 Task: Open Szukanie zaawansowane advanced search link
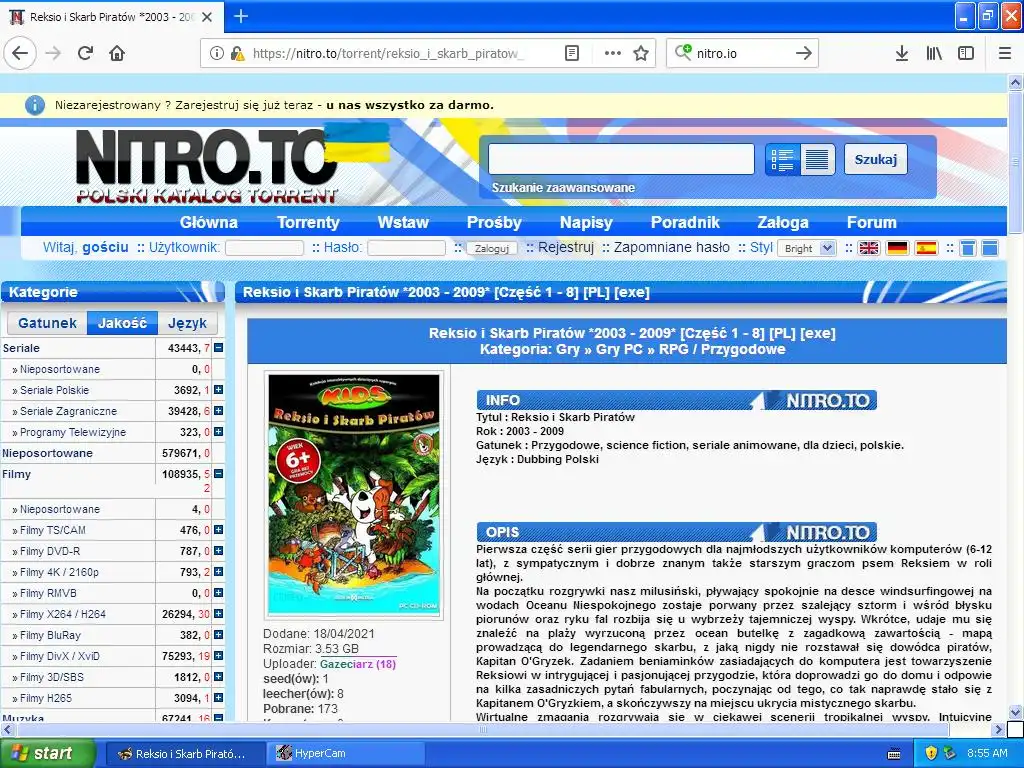[x=564, y=187]
